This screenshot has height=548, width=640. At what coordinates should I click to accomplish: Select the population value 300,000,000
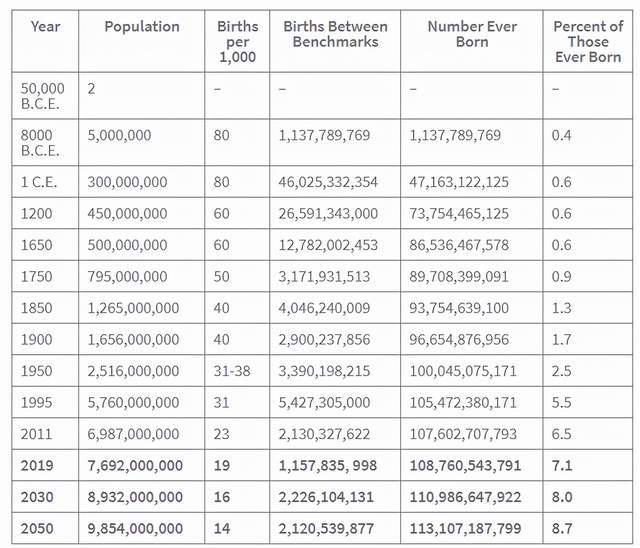pyautogui.click(x=128, y=182)
